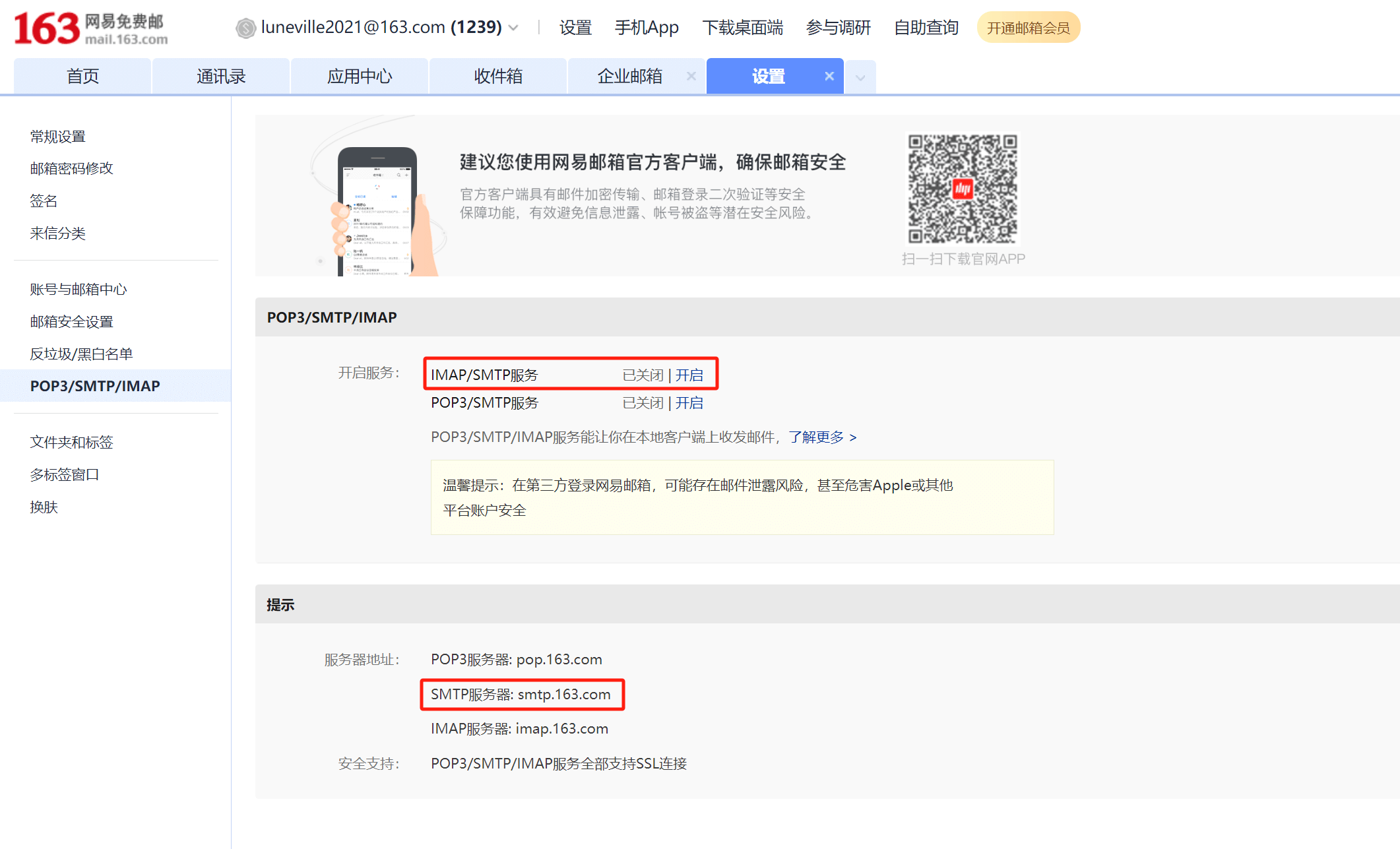Open 换肤 skin settings in the sidebar
This screenshot has height=849, width=1400.
click(44, 507)
